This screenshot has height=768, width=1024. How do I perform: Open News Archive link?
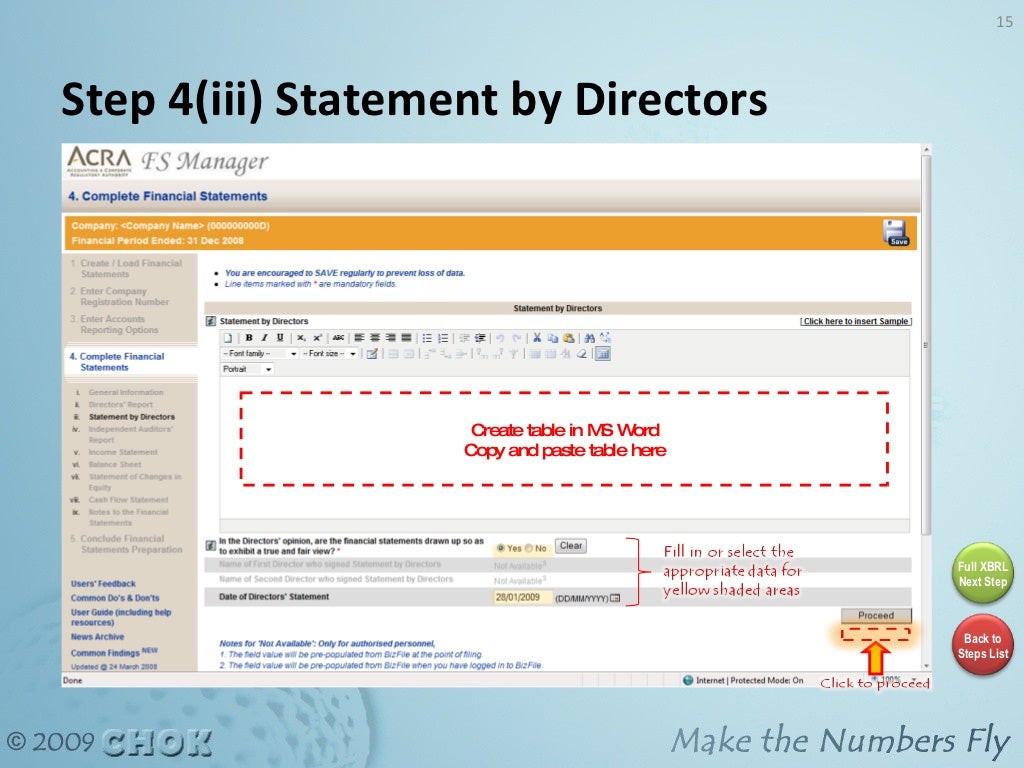click(97, 637)
